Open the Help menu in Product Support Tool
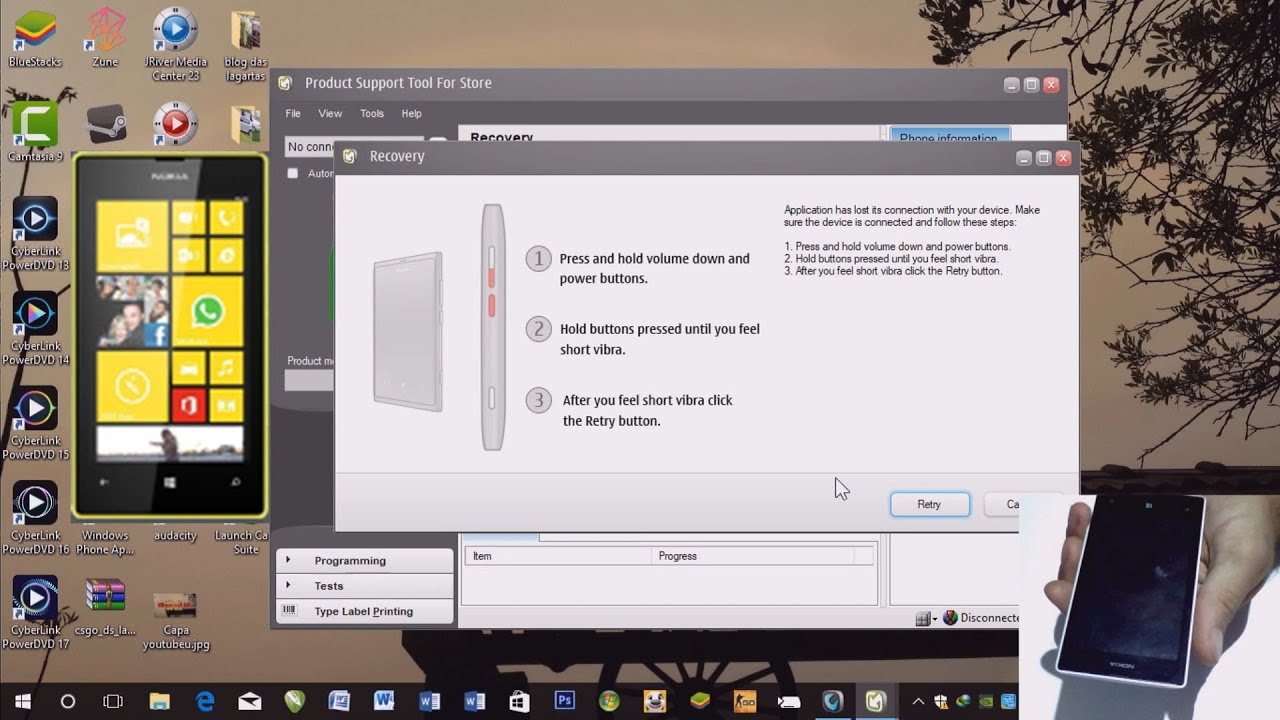The height and width of the screenshot is (720, 1280). [x=412, y=113]
